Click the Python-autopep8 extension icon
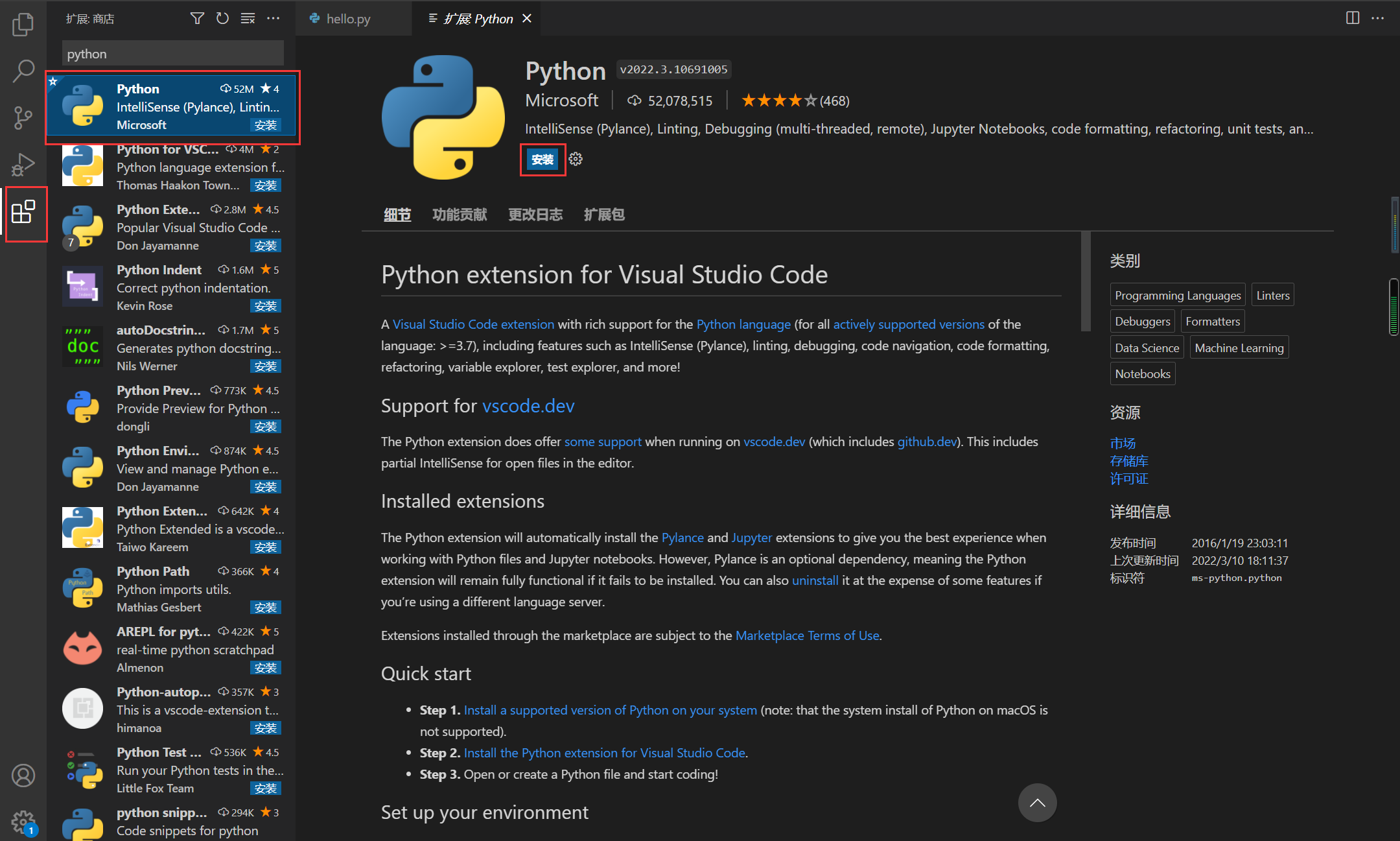The image size is (1400, 841). [82, 708]
